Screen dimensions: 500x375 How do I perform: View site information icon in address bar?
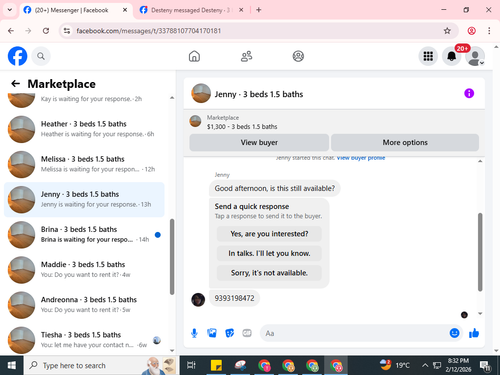(67, 31)
